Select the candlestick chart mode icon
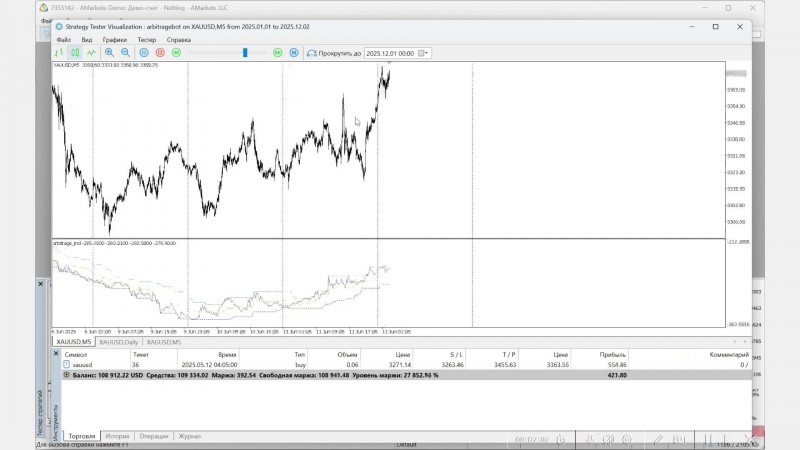800x450 pixels. tap(75, 53)
